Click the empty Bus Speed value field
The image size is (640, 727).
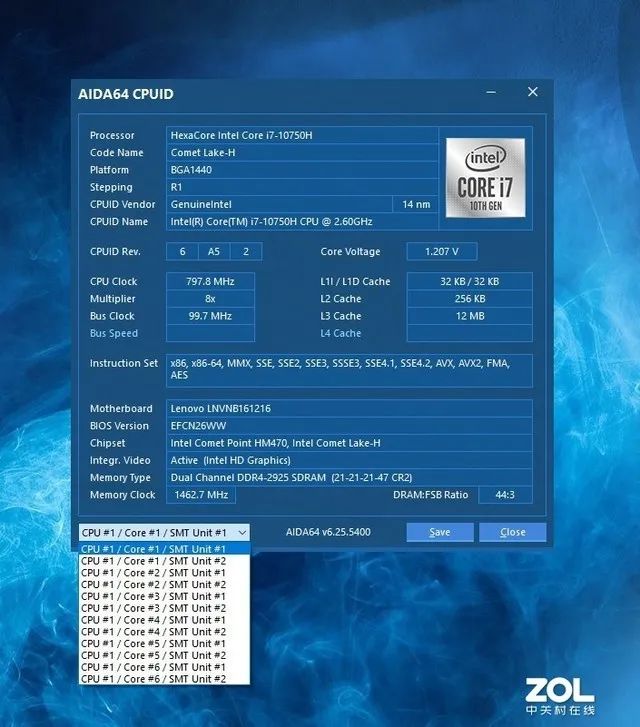(x=210, y=333)
